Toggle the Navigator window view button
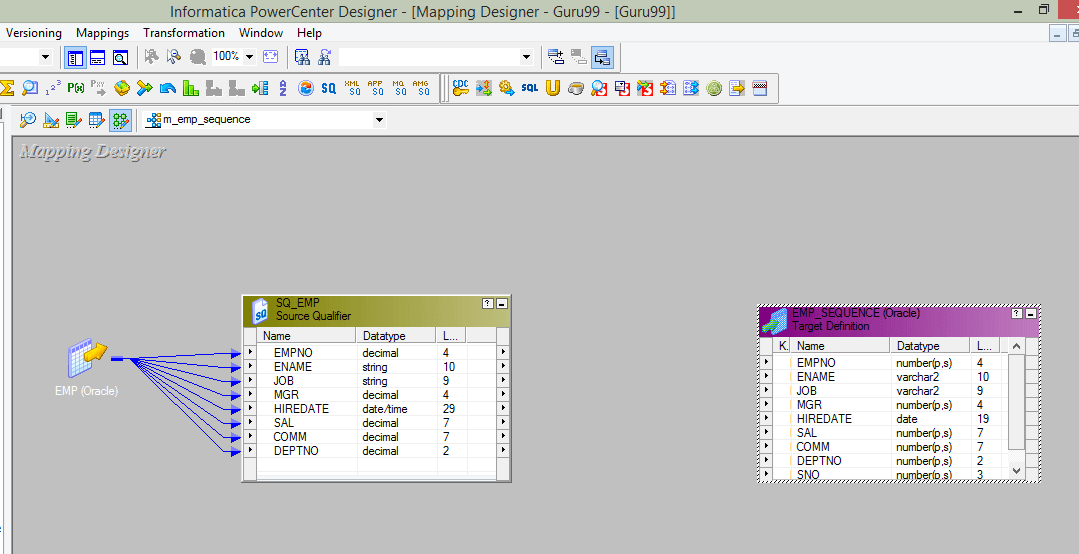Screen dimensions: 1079x554 75,57
